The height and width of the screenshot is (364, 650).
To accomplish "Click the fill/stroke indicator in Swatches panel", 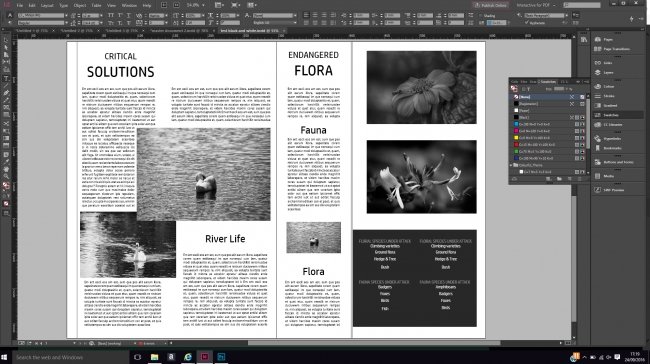I will pos(514,89).
